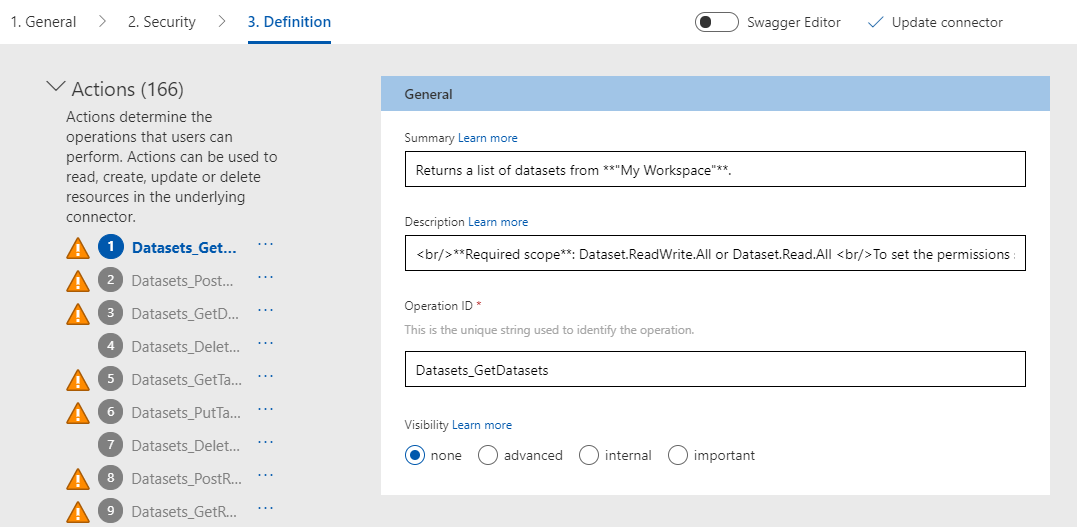This screenshot has width=1077, height=527.
Task: Toggle the Swagger Editor switch
Action: (717, 22)
